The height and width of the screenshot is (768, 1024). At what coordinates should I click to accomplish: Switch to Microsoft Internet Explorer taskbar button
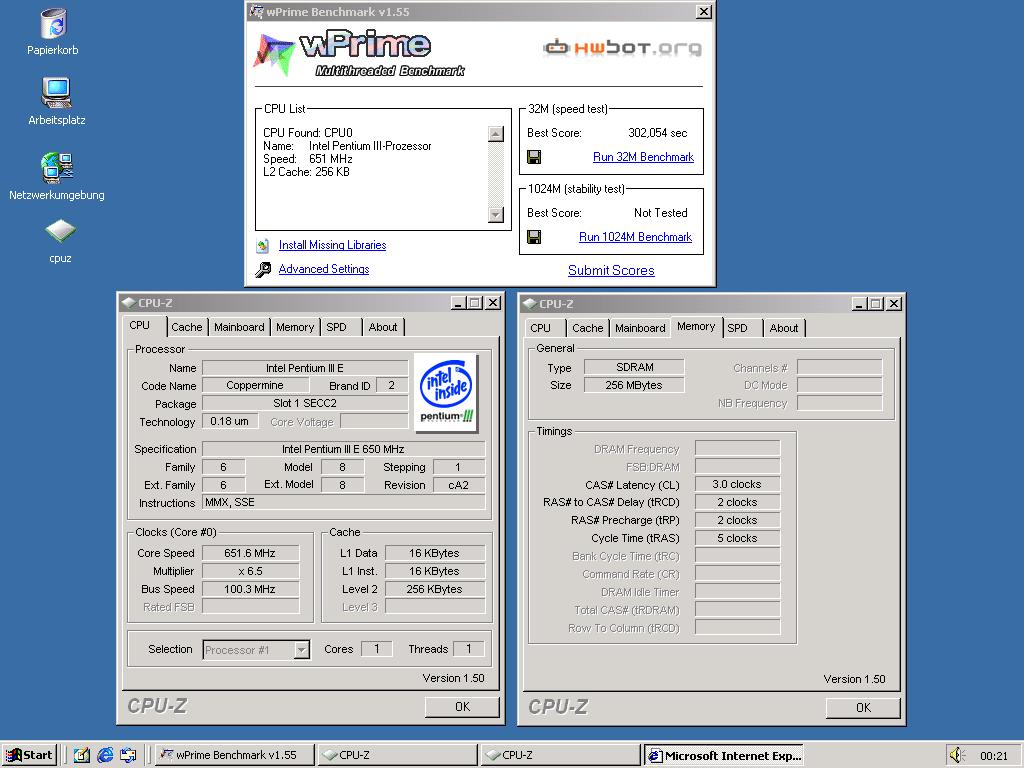(x=724, y=755)
